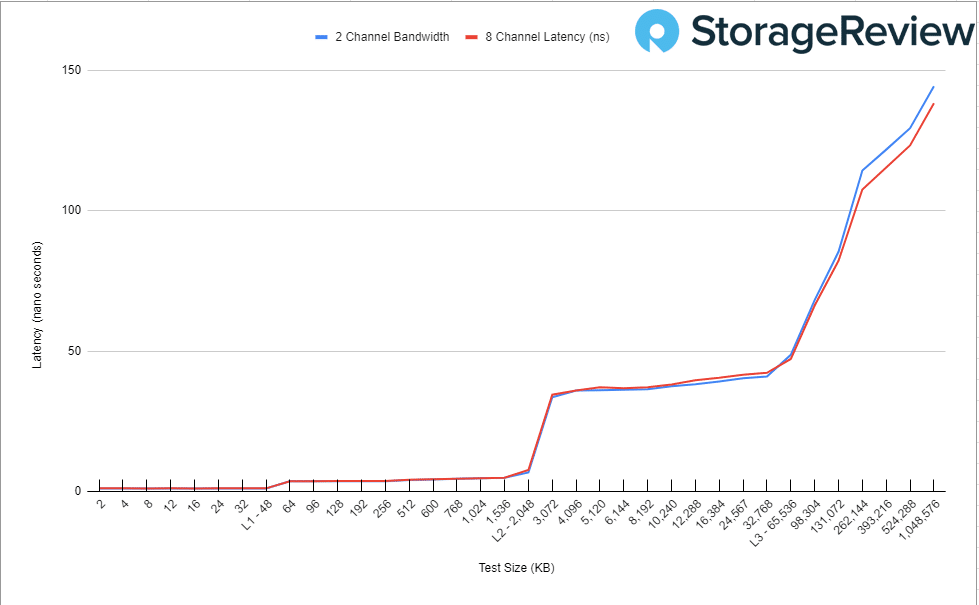Select the x-axis tick label "600"

click(x=430, y=508)
